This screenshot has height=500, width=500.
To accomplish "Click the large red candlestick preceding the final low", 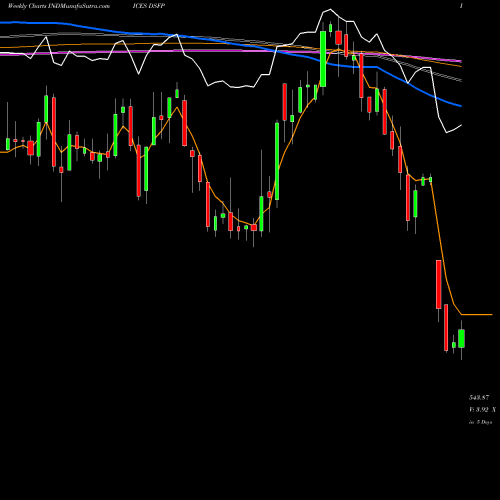I will pos(439,284).
